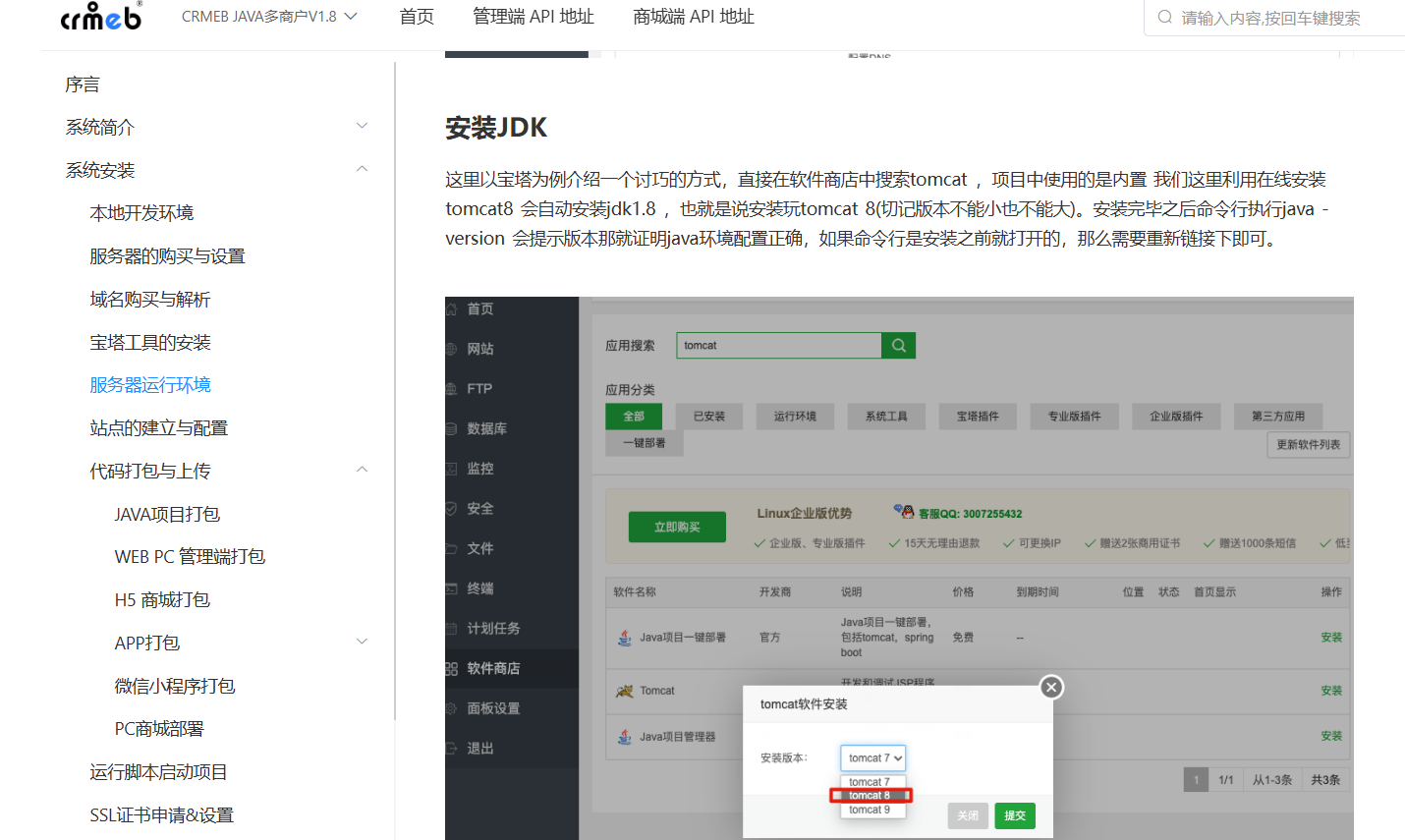
Task: Click the green 立即购买 button in the pictured BT panel
Action: 677,528
